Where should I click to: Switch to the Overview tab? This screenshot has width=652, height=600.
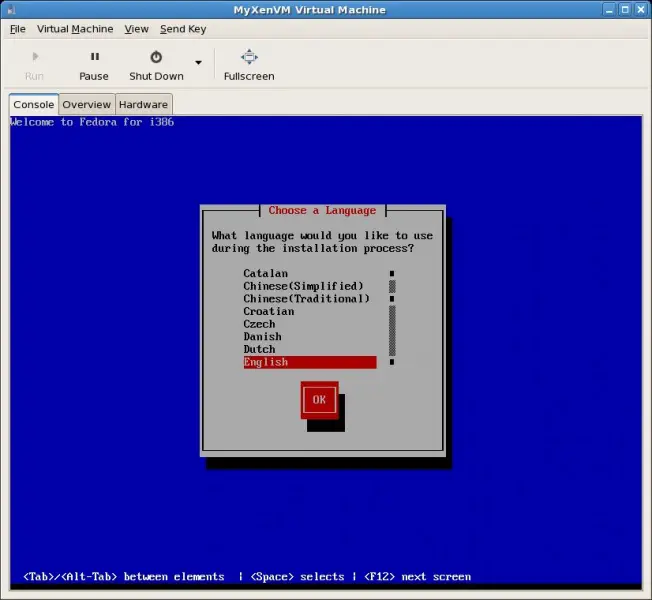pyautogui.click(x=87, y=104)
